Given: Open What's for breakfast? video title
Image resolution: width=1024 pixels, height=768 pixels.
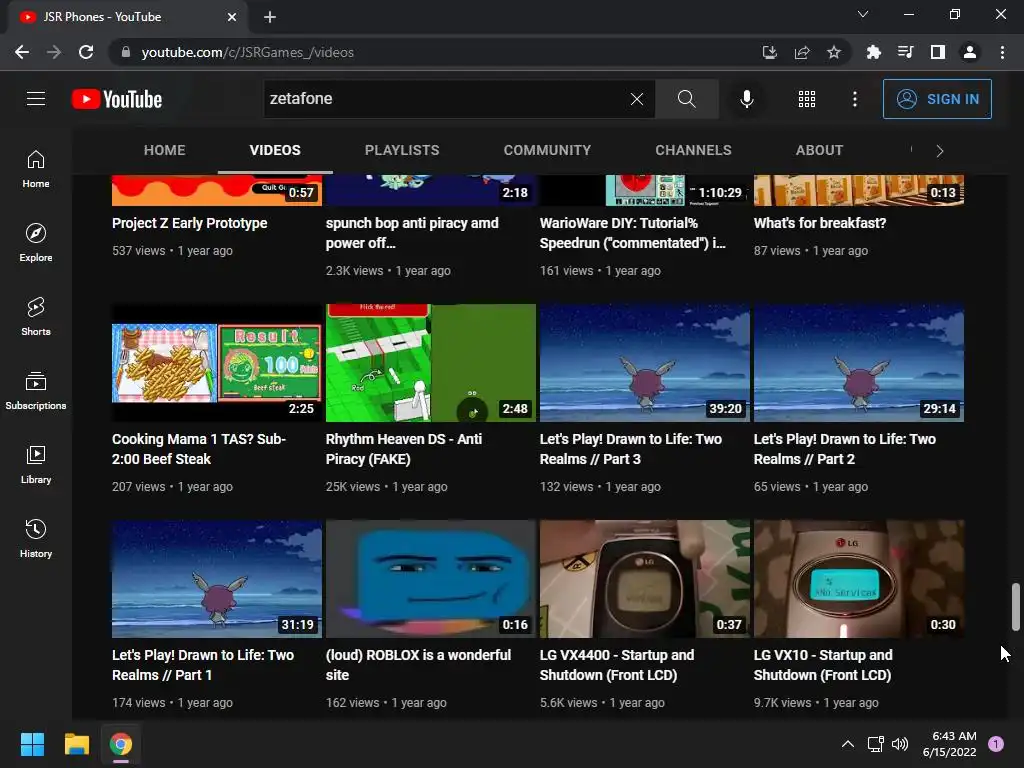Looking at the screenshot, I should coord(820,223).
